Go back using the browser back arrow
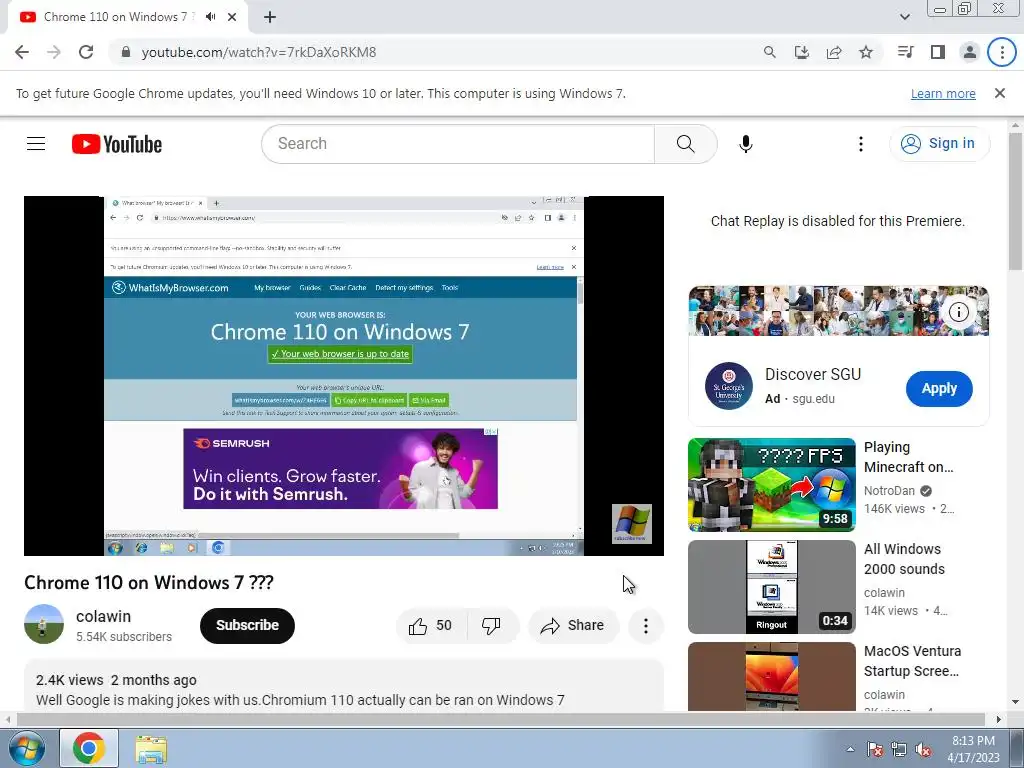The height and width of the screenshot is (768, 1024). click(22, 52)
